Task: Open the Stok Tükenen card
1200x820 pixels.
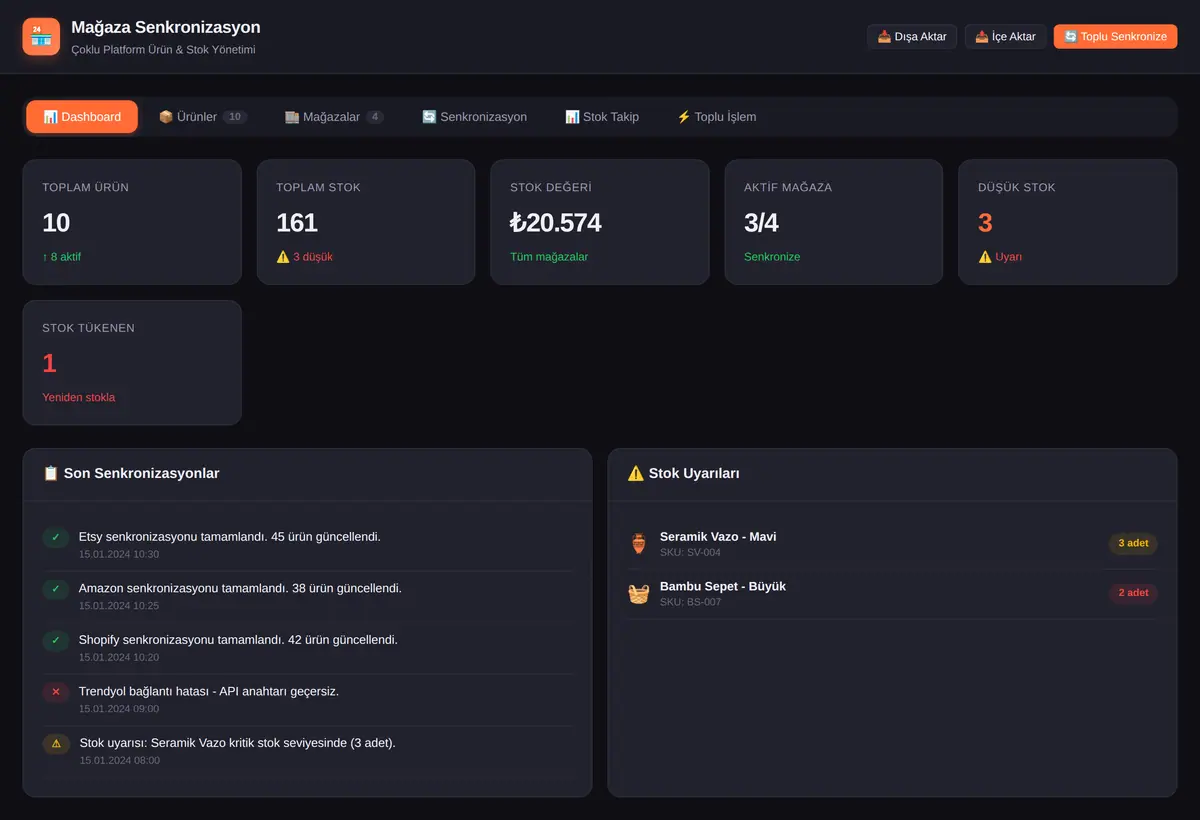Action: pos(132,363)
